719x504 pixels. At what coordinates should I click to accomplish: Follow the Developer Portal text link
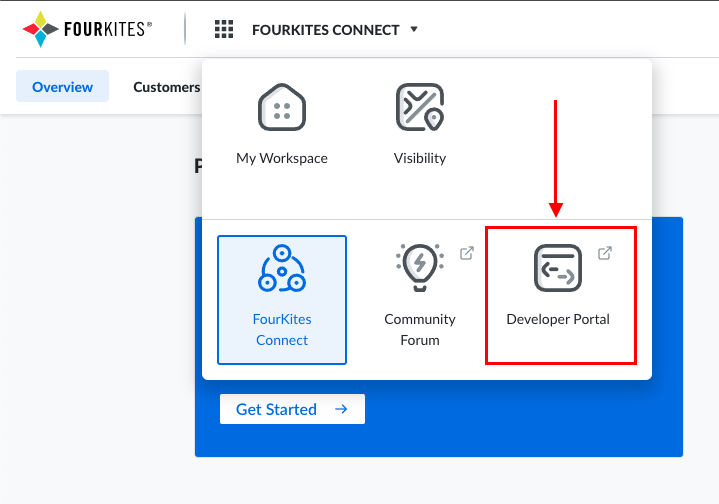coord(558,319)
